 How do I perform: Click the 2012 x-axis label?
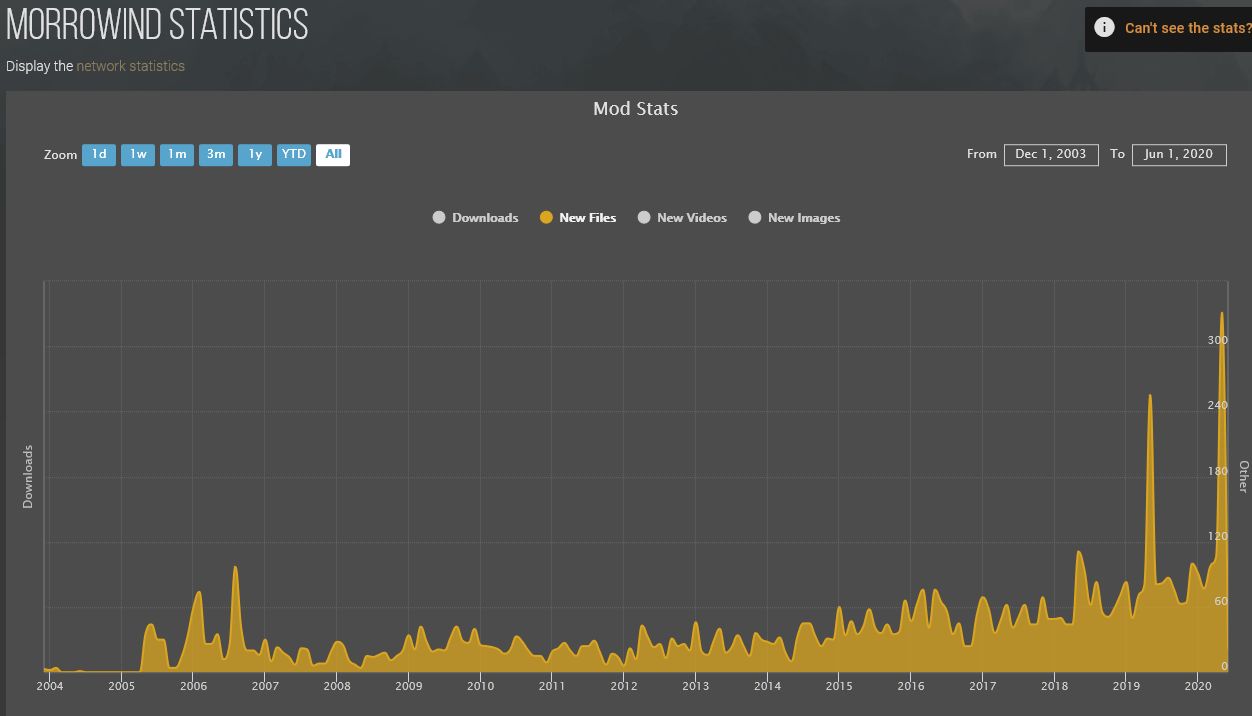[624, 686]
